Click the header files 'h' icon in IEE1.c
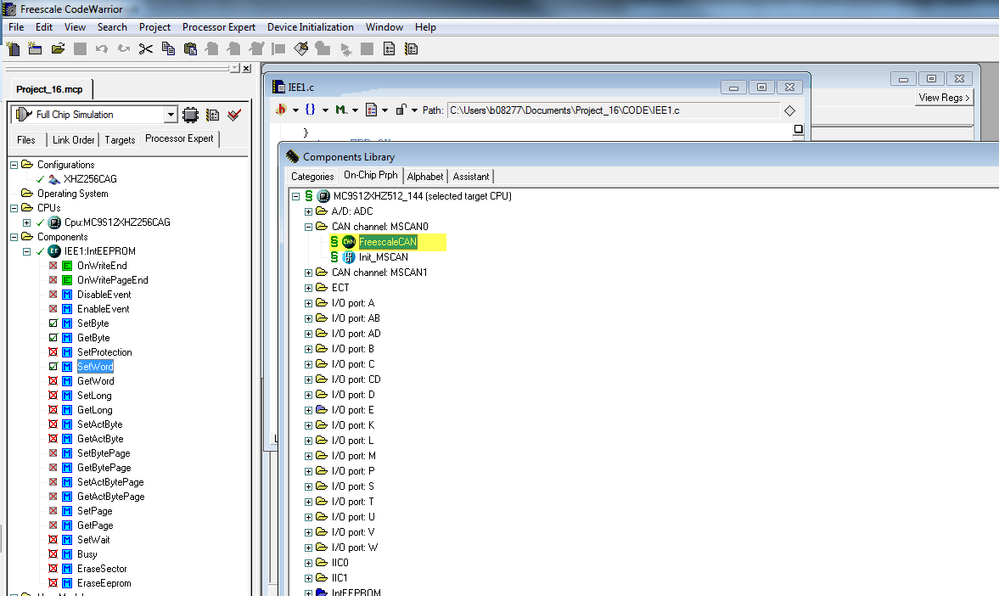 coord(281,110)
